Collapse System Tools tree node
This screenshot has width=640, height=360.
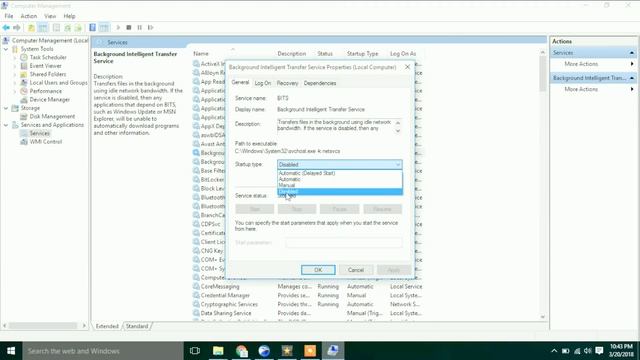pos(6,49)
